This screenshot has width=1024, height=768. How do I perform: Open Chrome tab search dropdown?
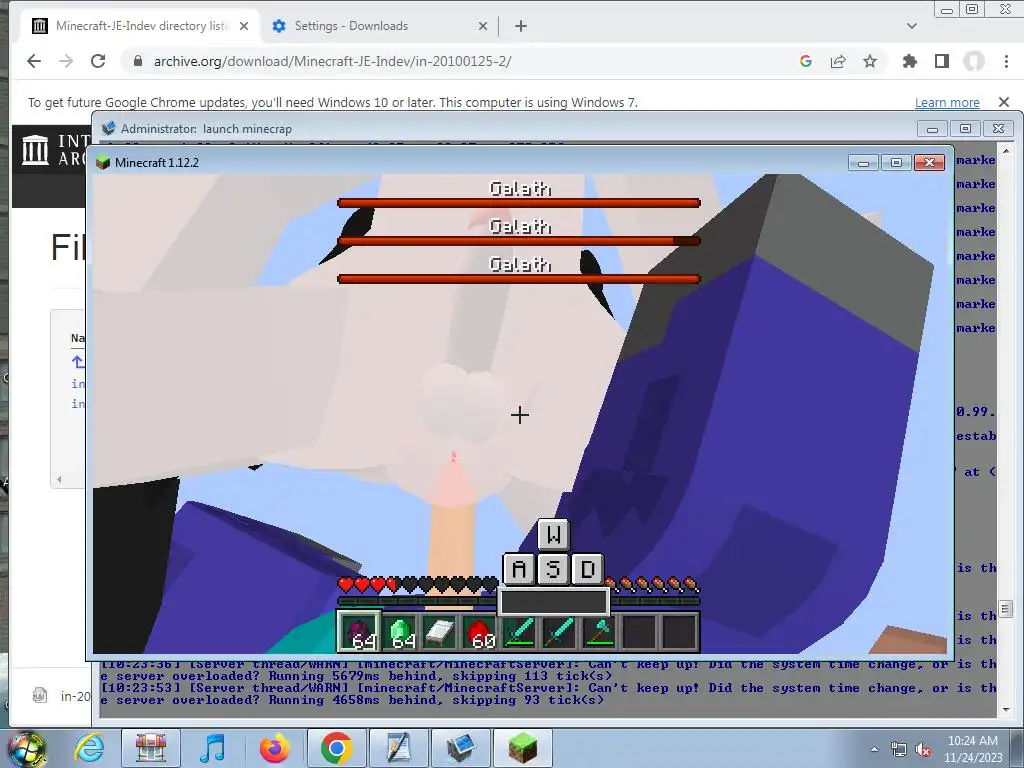(912, 26)
